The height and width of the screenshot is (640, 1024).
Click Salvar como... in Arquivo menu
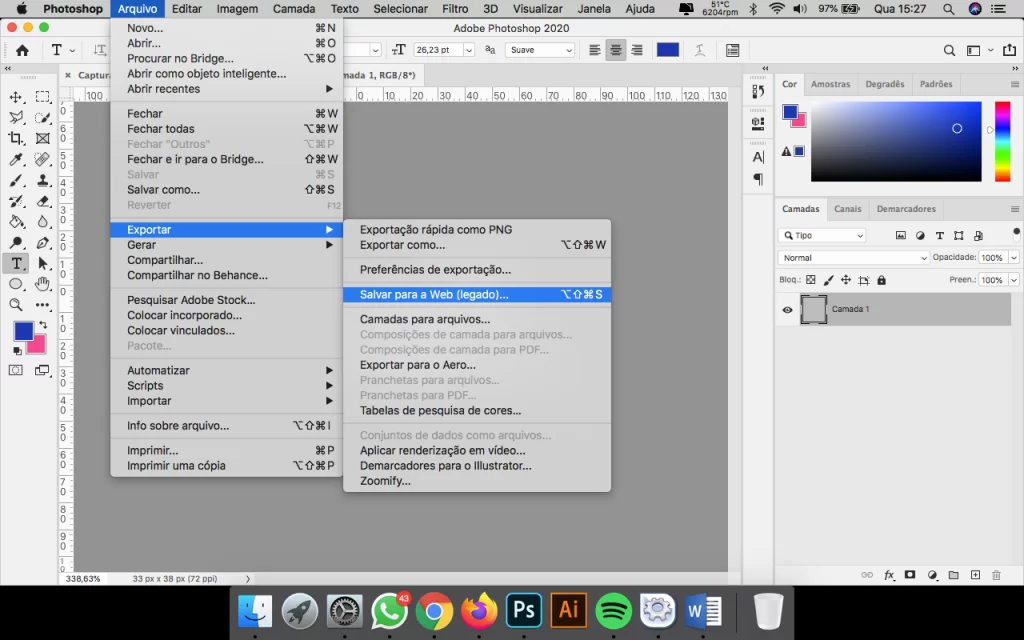(227, 190)
